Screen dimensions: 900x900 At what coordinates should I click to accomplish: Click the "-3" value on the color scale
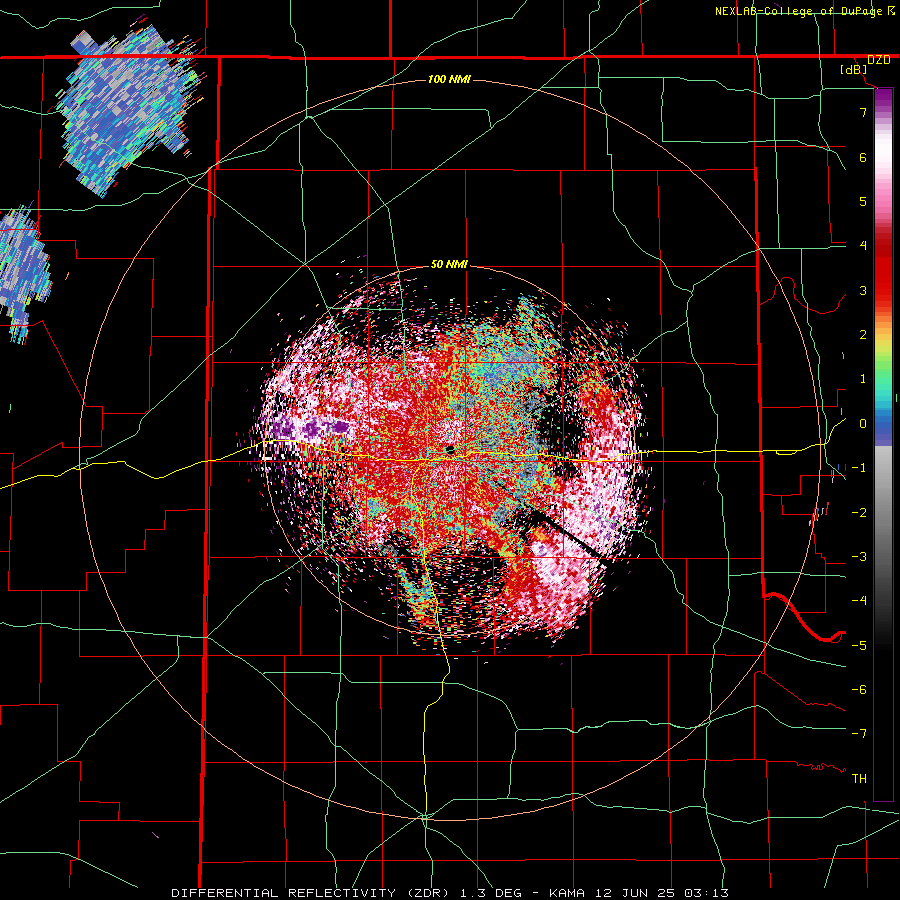tap(859, 557)
